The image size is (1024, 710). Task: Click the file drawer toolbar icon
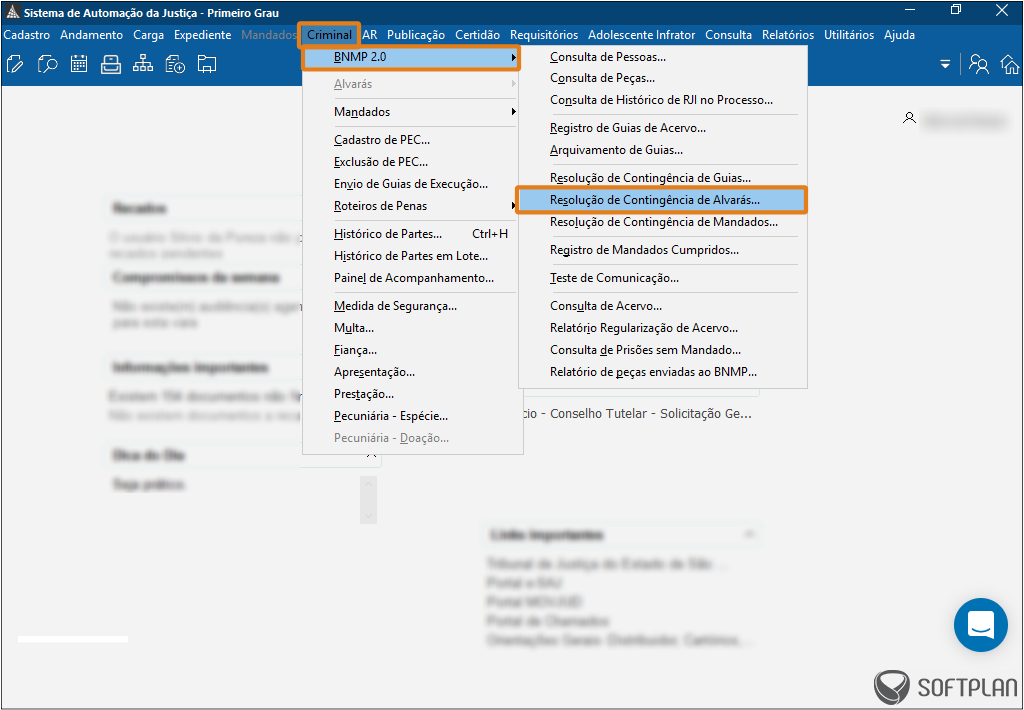pos(111,64)
